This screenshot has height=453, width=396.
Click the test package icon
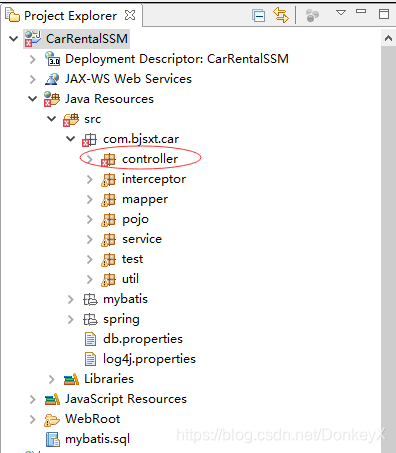pyautogui.click(x=109, y=260)
